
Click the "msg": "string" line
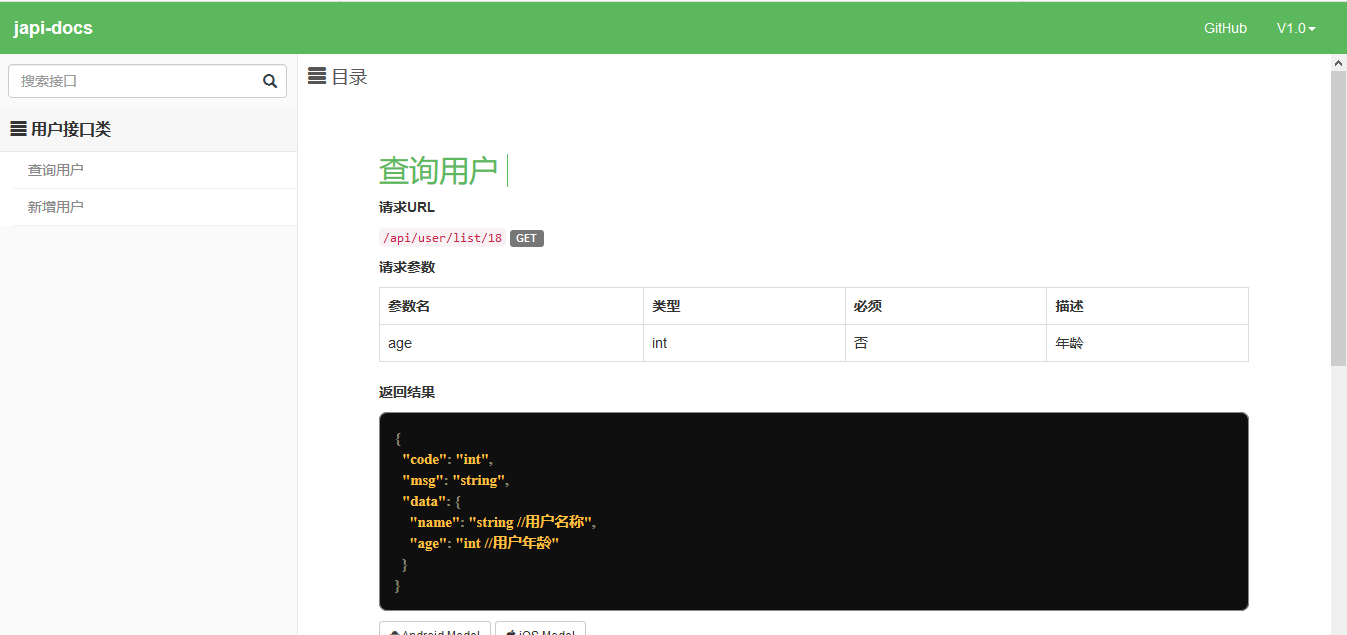pos(456,480)
